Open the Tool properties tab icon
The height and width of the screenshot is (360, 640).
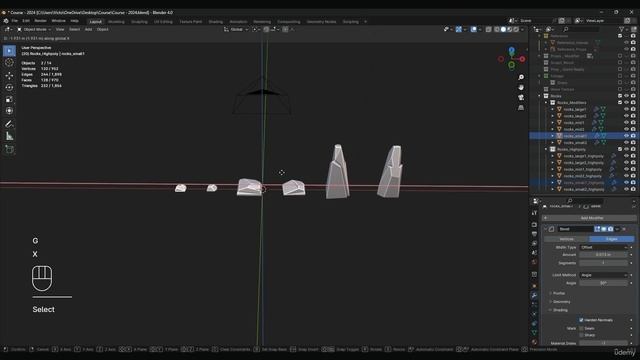pos(534,213)
